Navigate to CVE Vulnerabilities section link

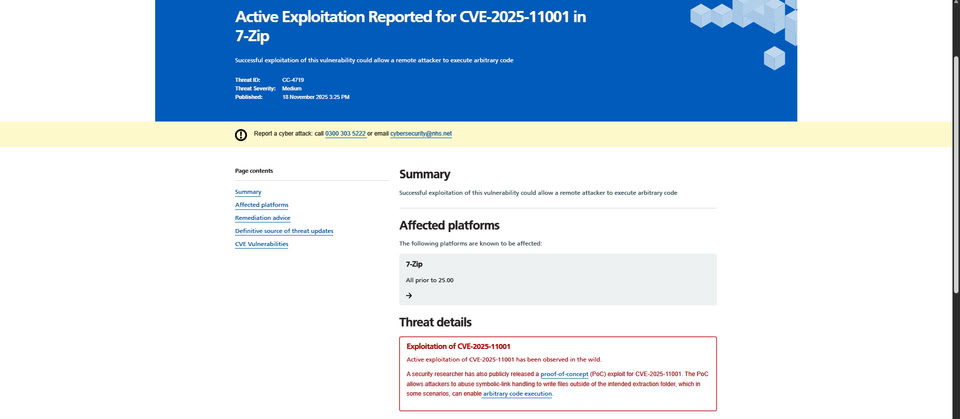[261, 244]
